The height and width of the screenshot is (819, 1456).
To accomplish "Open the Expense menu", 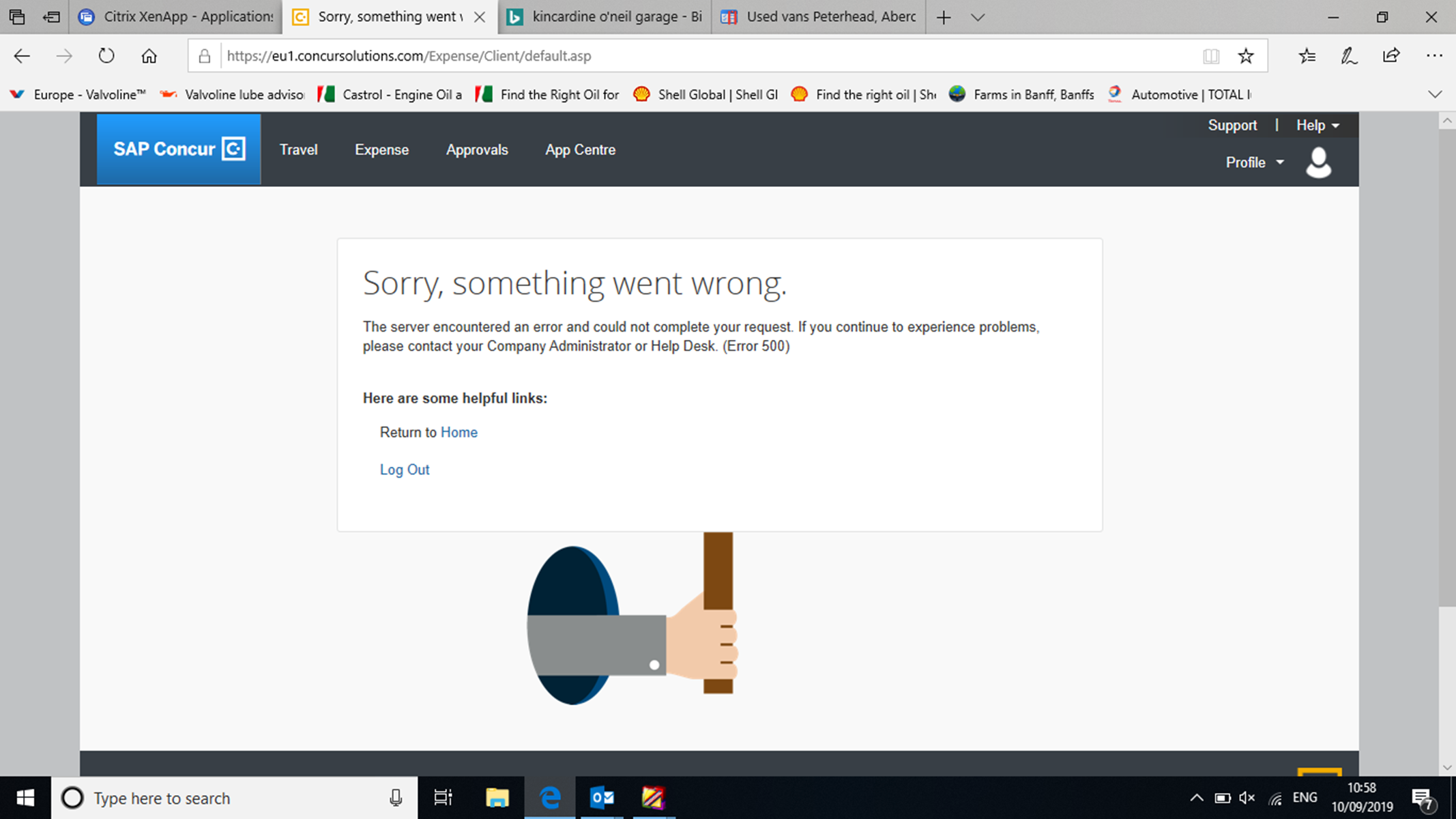I will (381, 149).
